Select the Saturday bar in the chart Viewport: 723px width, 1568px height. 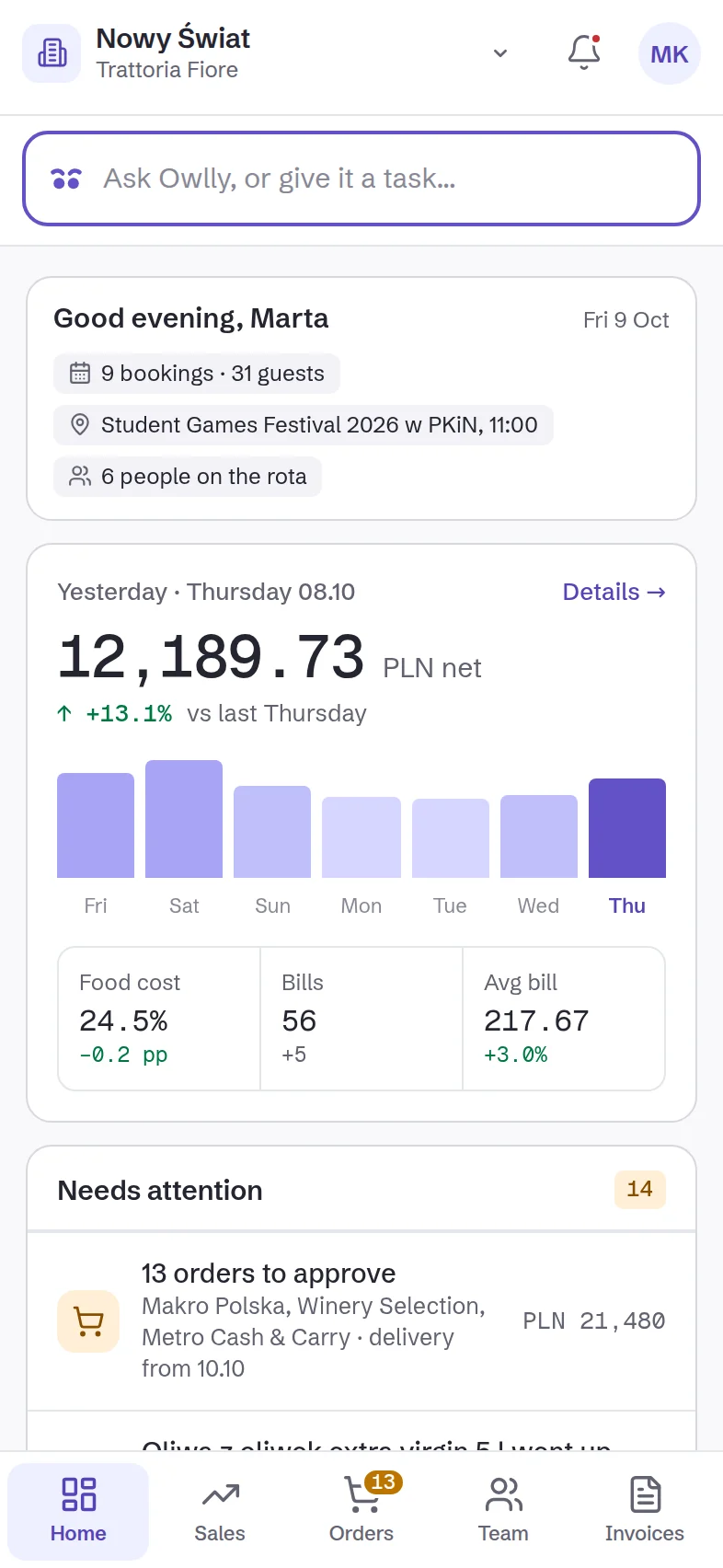click(184, 819)
